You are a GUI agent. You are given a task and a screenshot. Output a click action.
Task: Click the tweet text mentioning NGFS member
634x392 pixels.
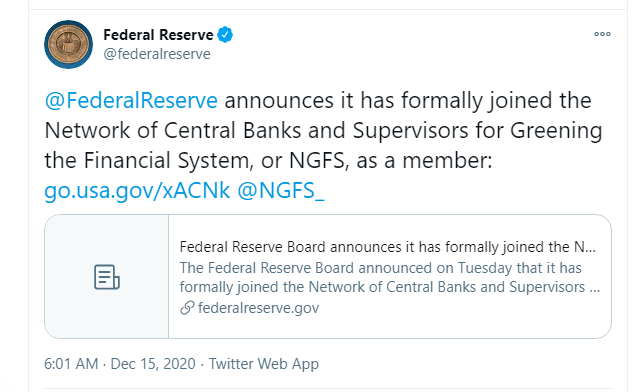click(x=268, y=160)
